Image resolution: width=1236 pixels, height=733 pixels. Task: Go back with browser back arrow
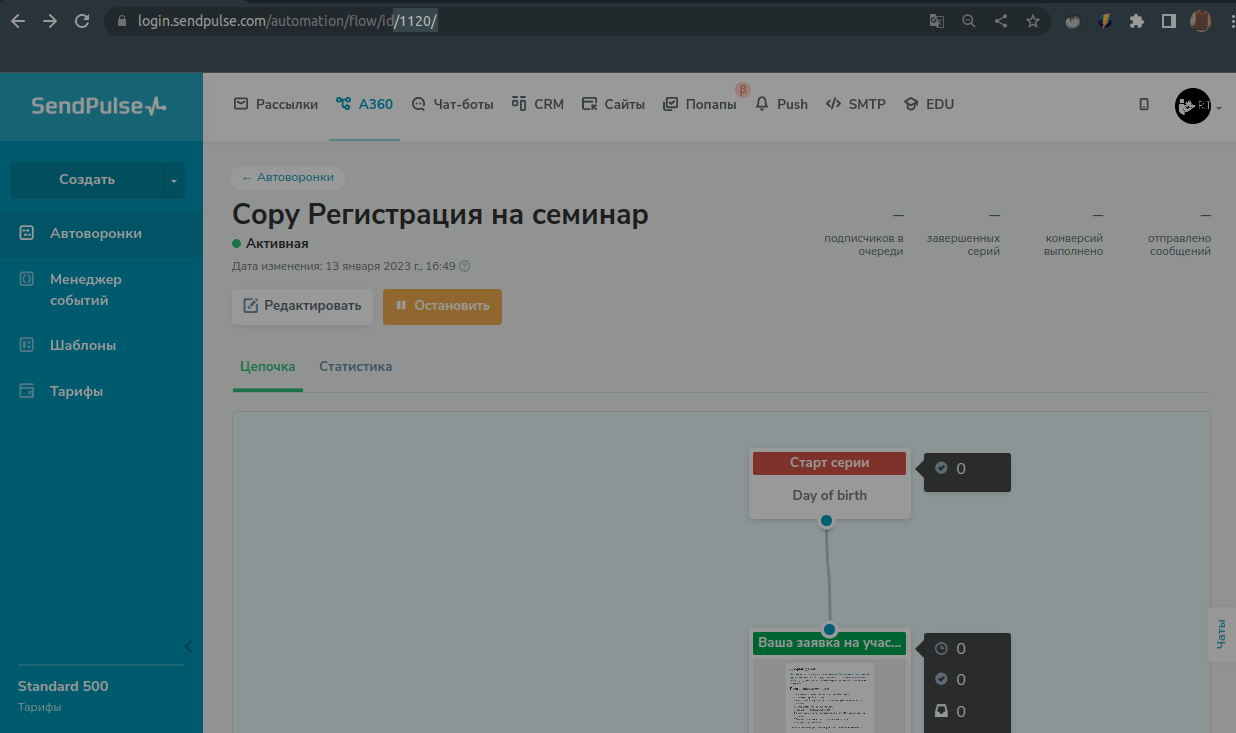[x=18, y=21]
